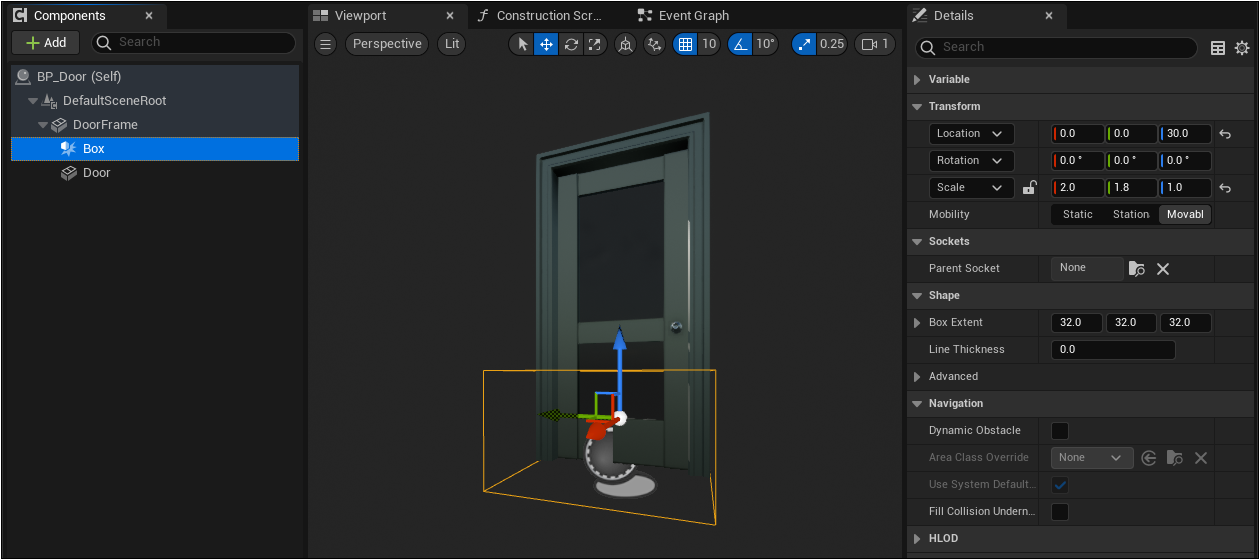
Task: Collapse DefaultSceneRoot tree arrow
Action: 33,101
